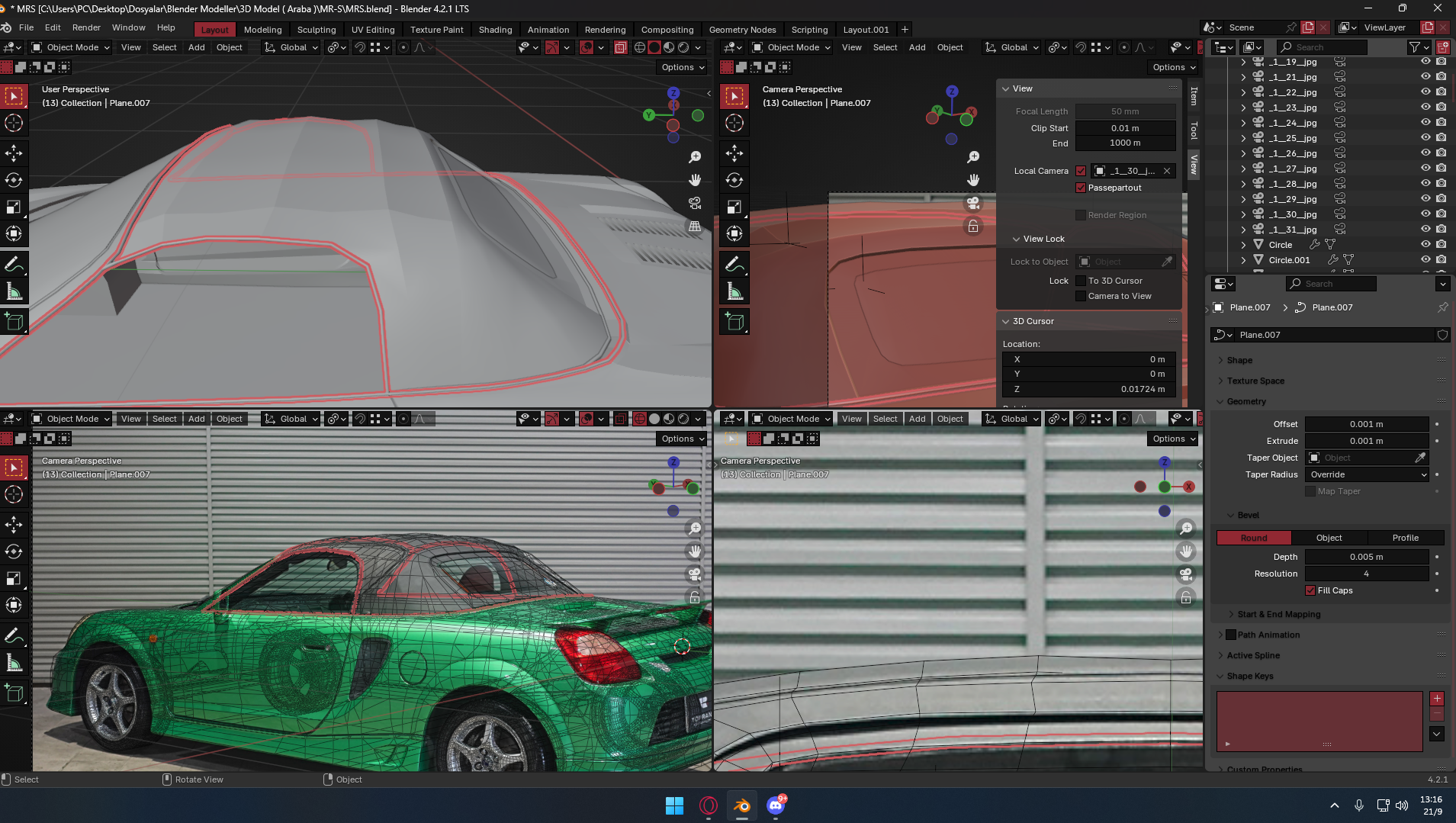Set bevel mode to Object
Image resolution: width=1456 pixels, height=823 pixels.
point(1329,538)
